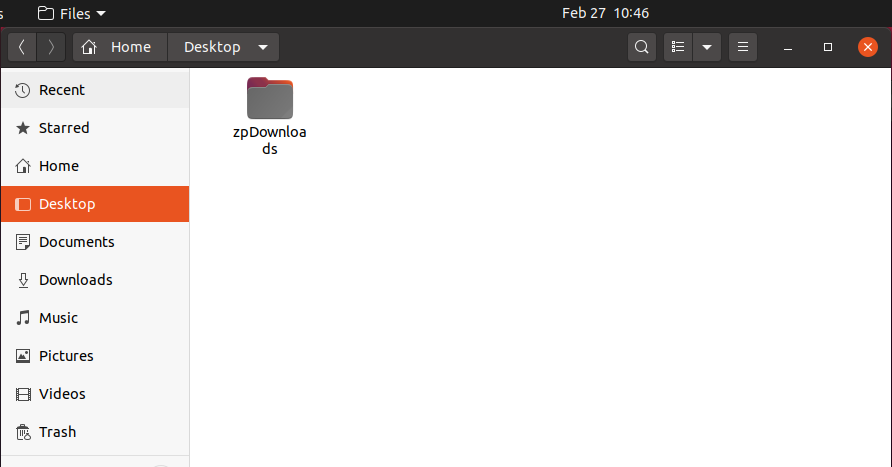Go forward with the right arrow

(51, 47)
